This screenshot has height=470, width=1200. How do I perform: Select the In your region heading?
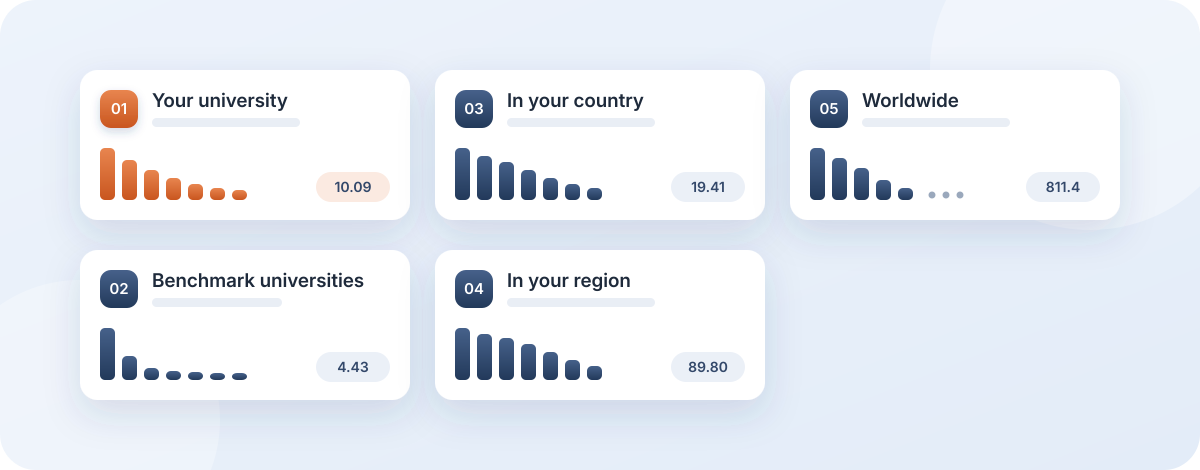pyautogui.click(x=569, y=280)
